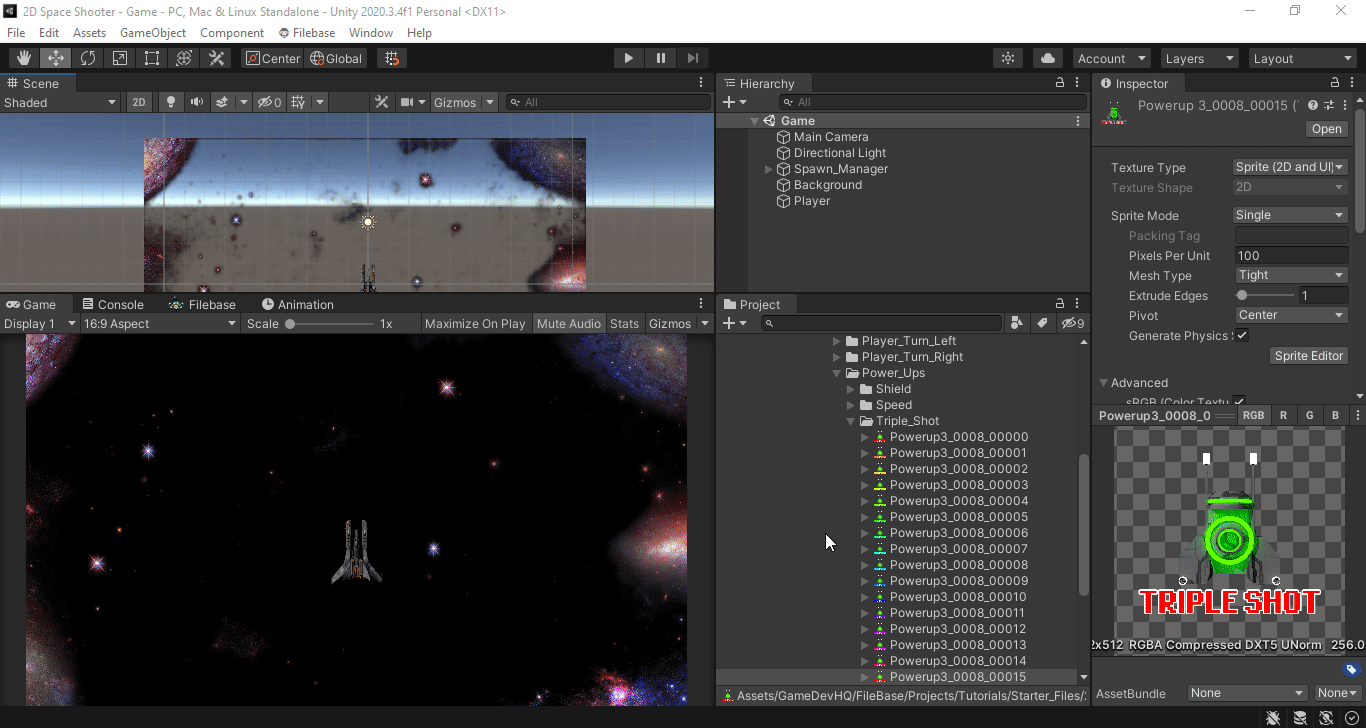This screenshot has width=1366, height=728.
Task: Click search-by-type icon in Project panel
Action: click(1017, 323)
